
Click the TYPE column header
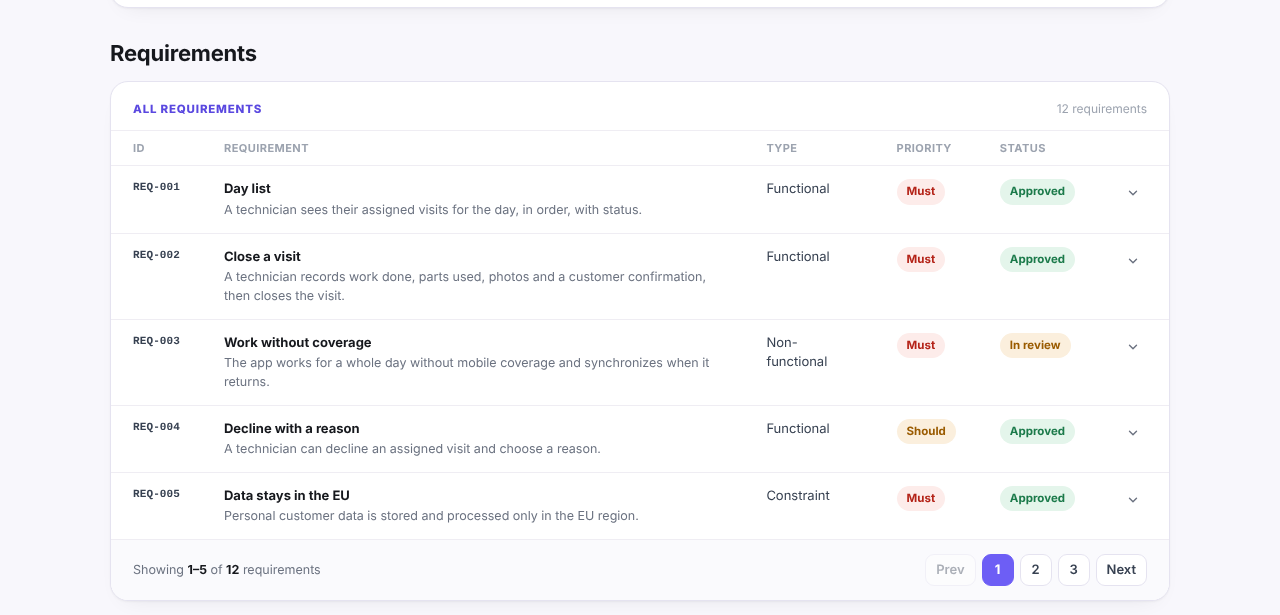pos(782,148)
